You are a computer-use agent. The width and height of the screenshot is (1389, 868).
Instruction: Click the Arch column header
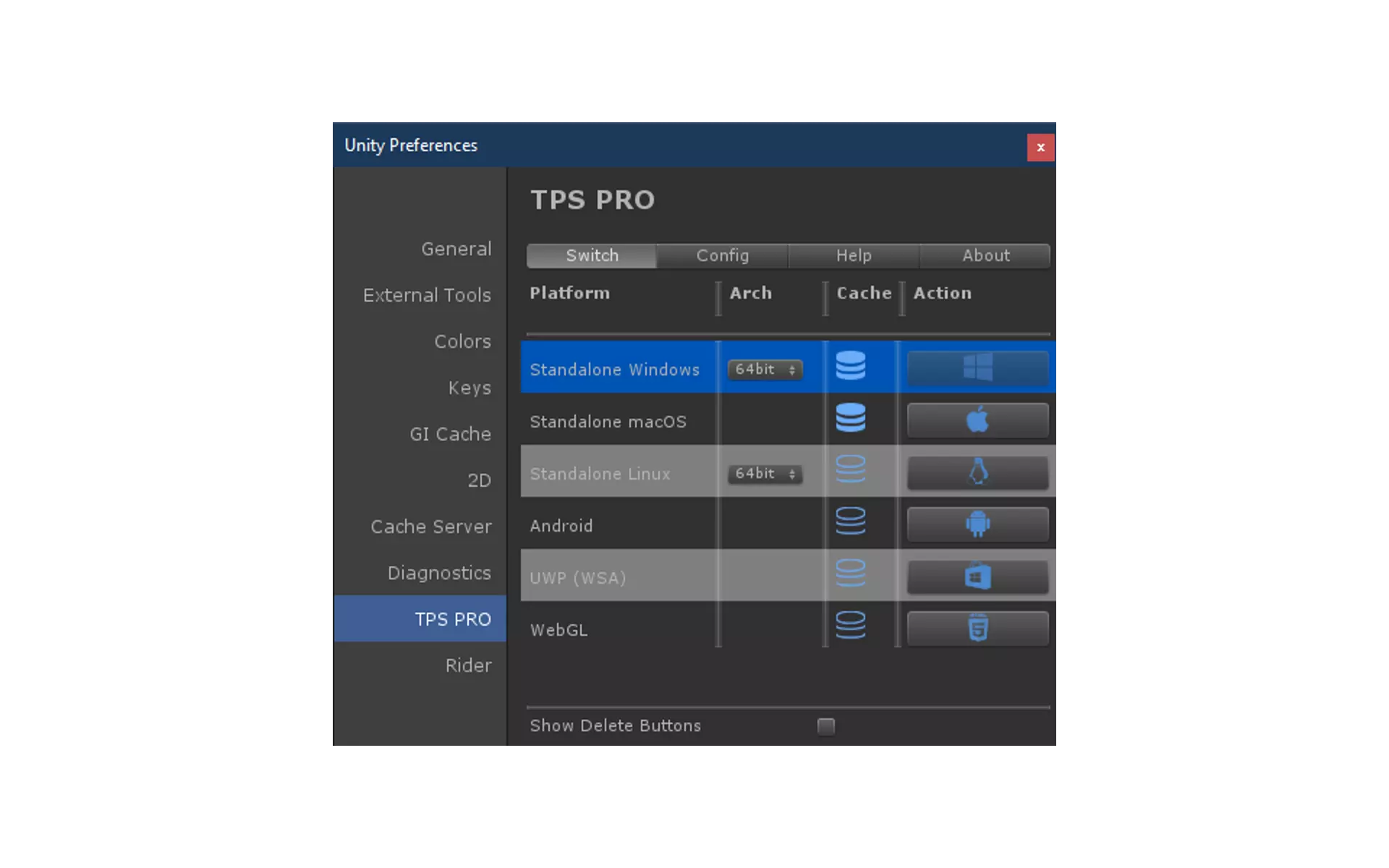pos(751,293)
